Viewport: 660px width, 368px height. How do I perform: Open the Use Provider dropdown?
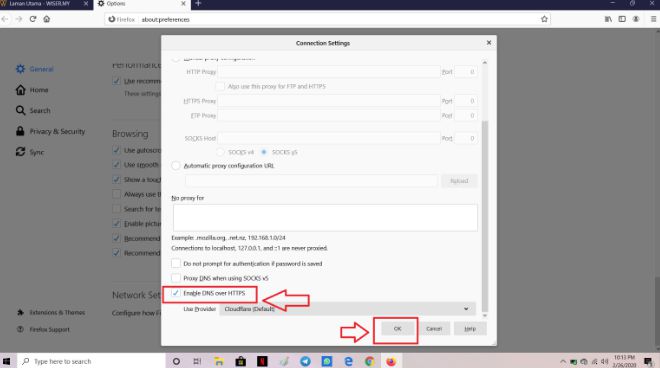[x=347, y=309]
